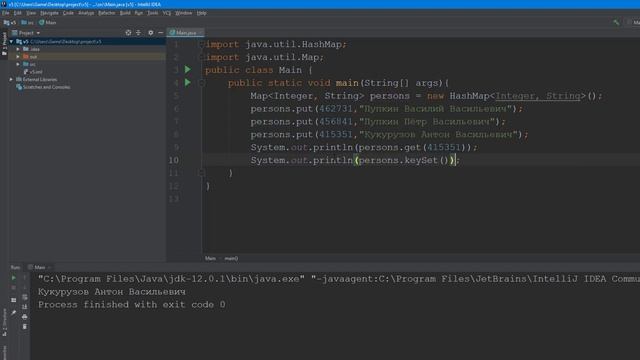Screen dimensions: 640x360
Task: Toggle the Structure side tool button
Action: click(4, 322)
